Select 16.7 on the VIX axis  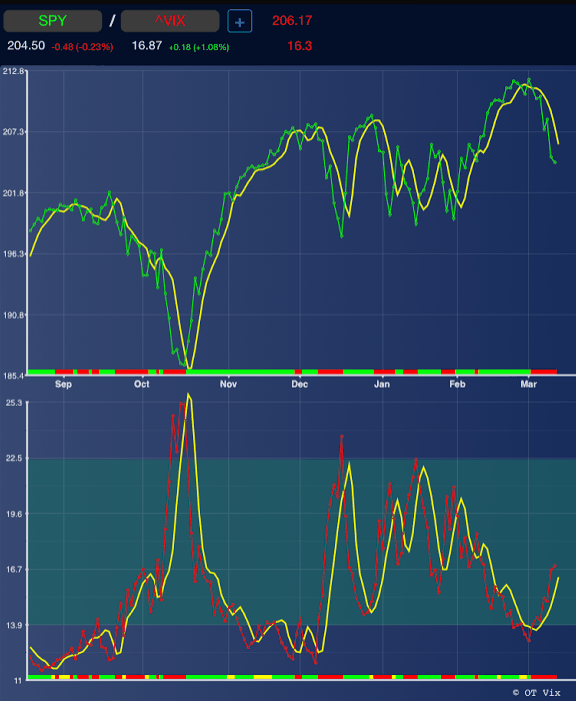click(13, 569)
